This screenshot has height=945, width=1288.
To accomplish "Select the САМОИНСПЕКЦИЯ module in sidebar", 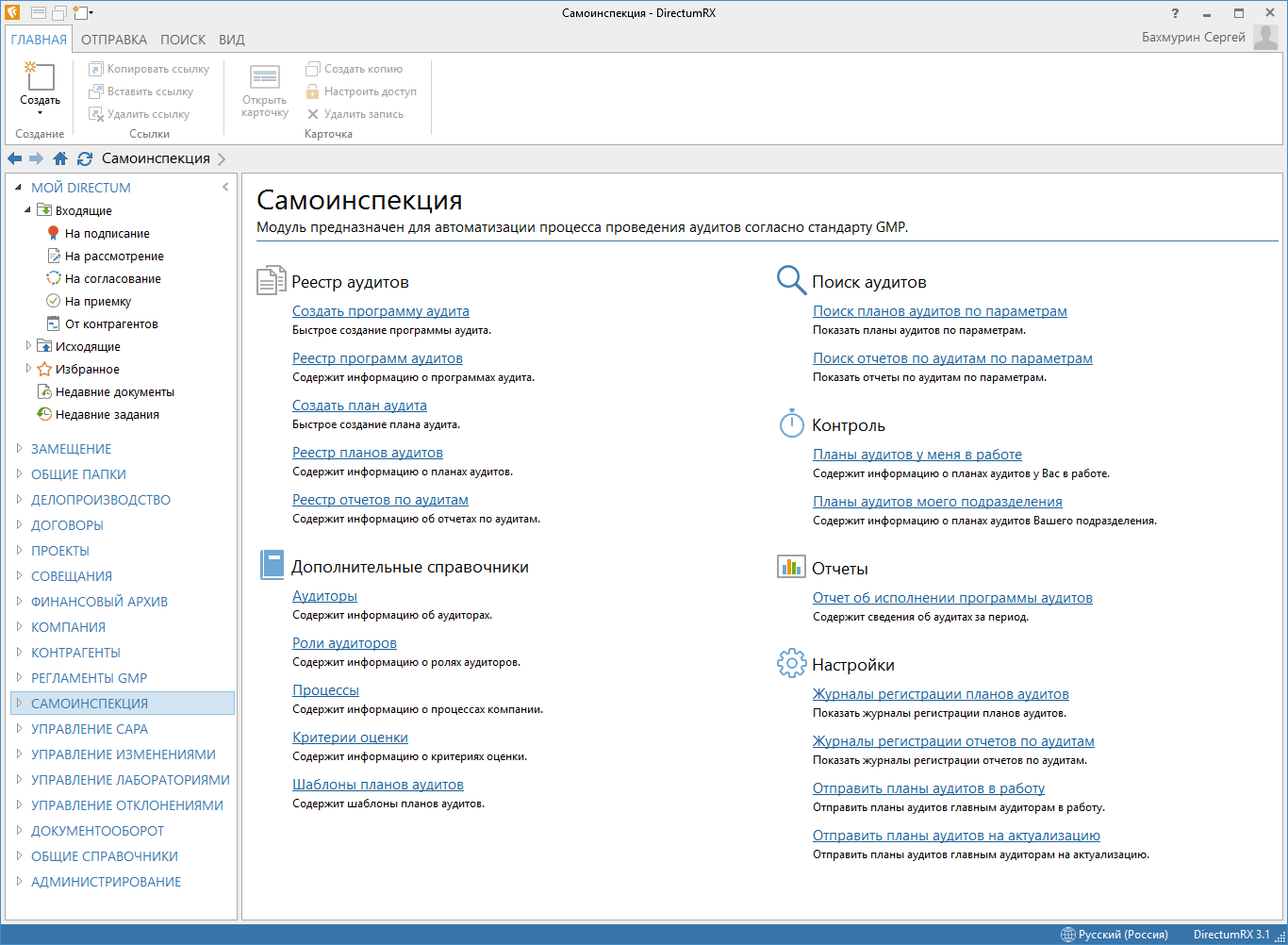I will [x=123, y=704].
